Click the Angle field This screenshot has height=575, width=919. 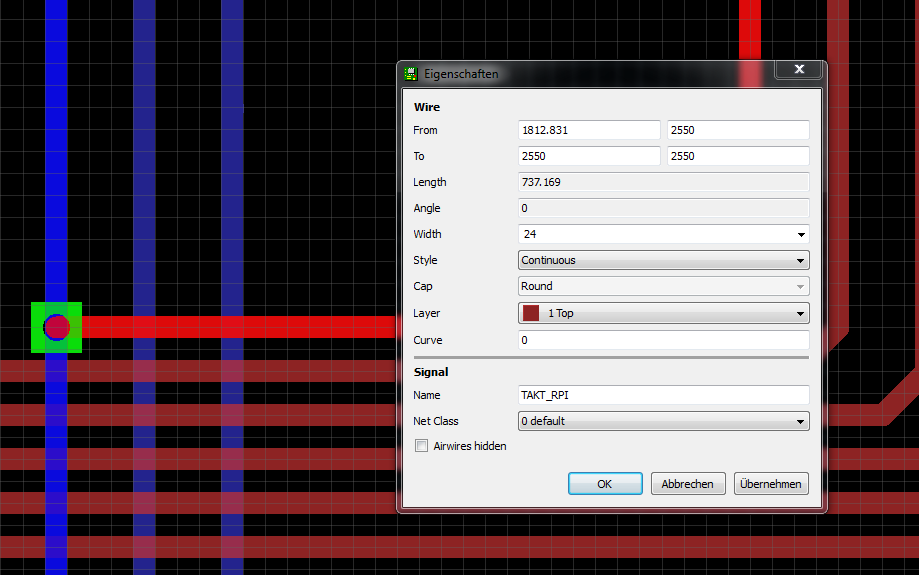click(663, 208)
